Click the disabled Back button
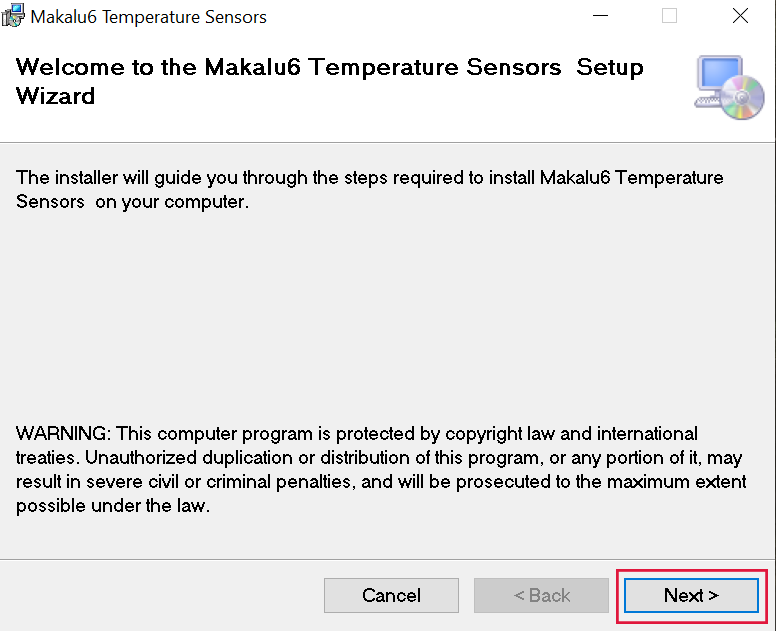This screenshot has height=631, width=776. 541,595
